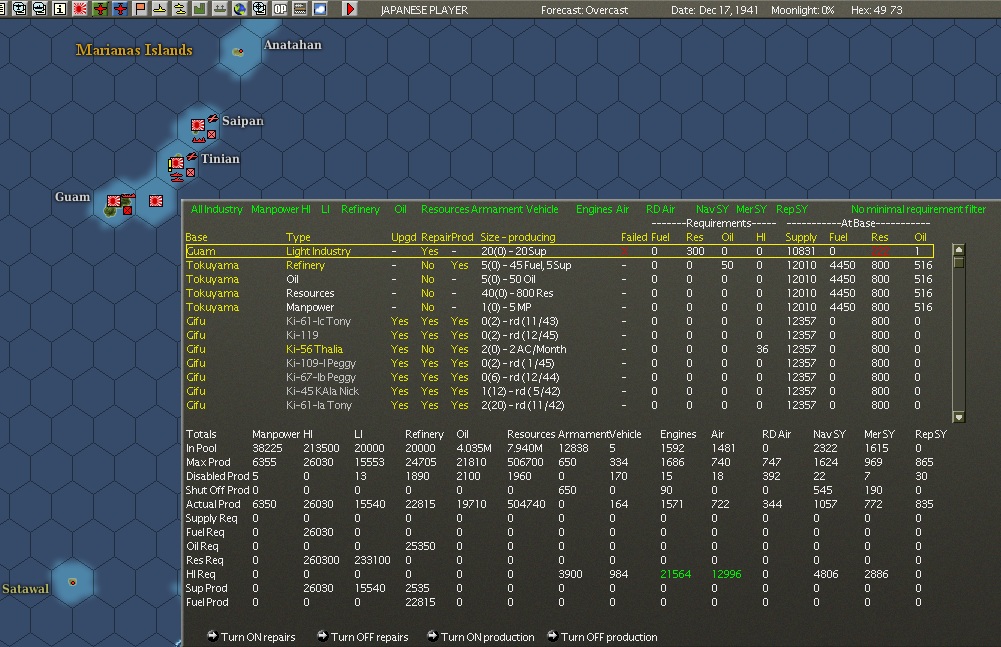The height and width of the screenshot is (647, 1001).
Task: Toggle Prod 'Yes' for Ki-119
Action: 459,335
